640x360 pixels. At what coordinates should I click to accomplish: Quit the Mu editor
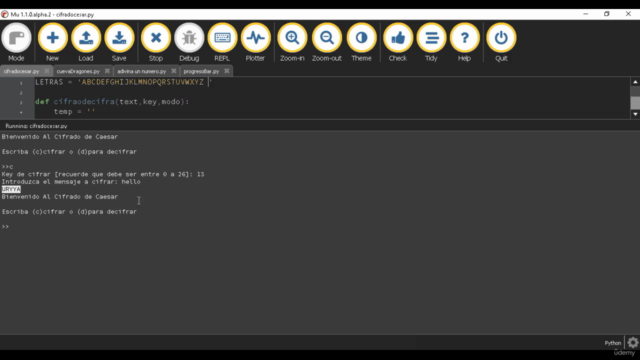501,42
